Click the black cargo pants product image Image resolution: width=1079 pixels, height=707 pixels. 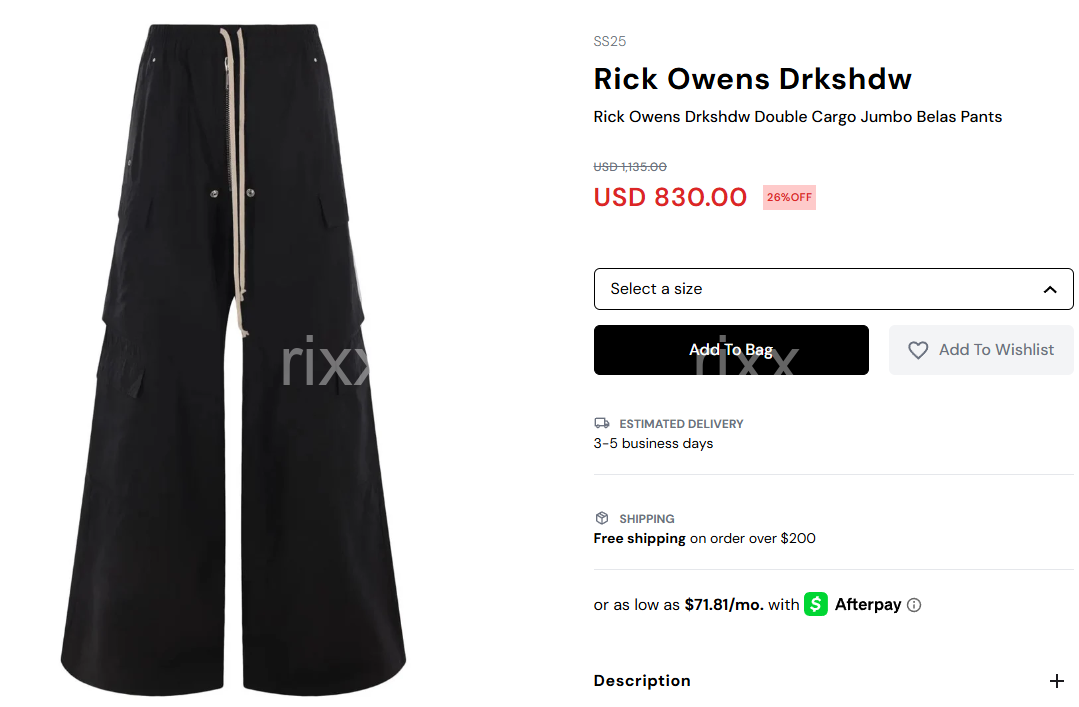point(233,358)
